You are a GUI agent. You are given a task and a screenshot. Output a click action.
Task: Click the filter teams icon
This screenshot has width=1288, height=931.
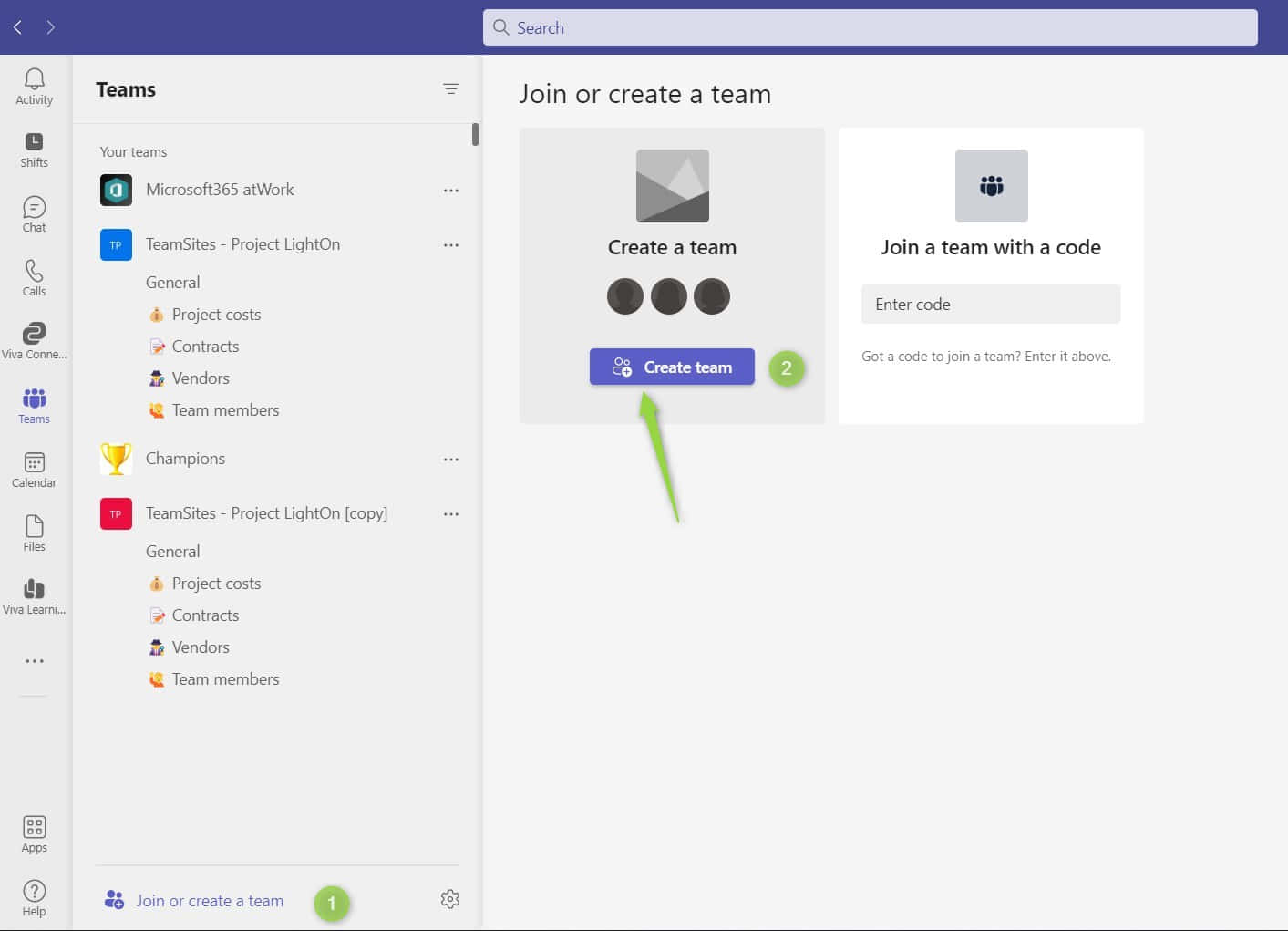(x=451, y=88)
